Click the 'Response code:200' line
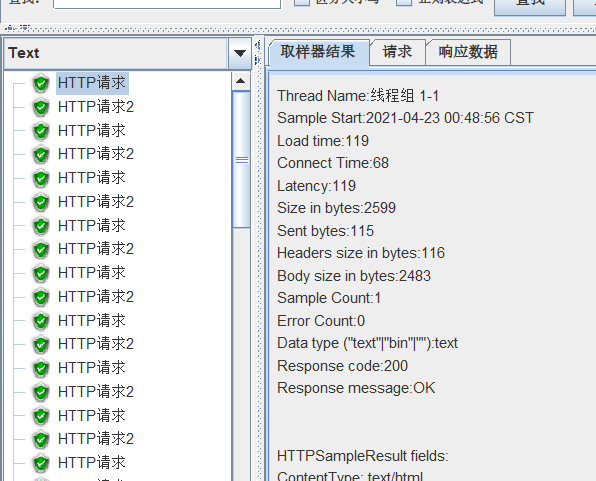The width and height of the screenshot is (596, 481). point(342,366)
